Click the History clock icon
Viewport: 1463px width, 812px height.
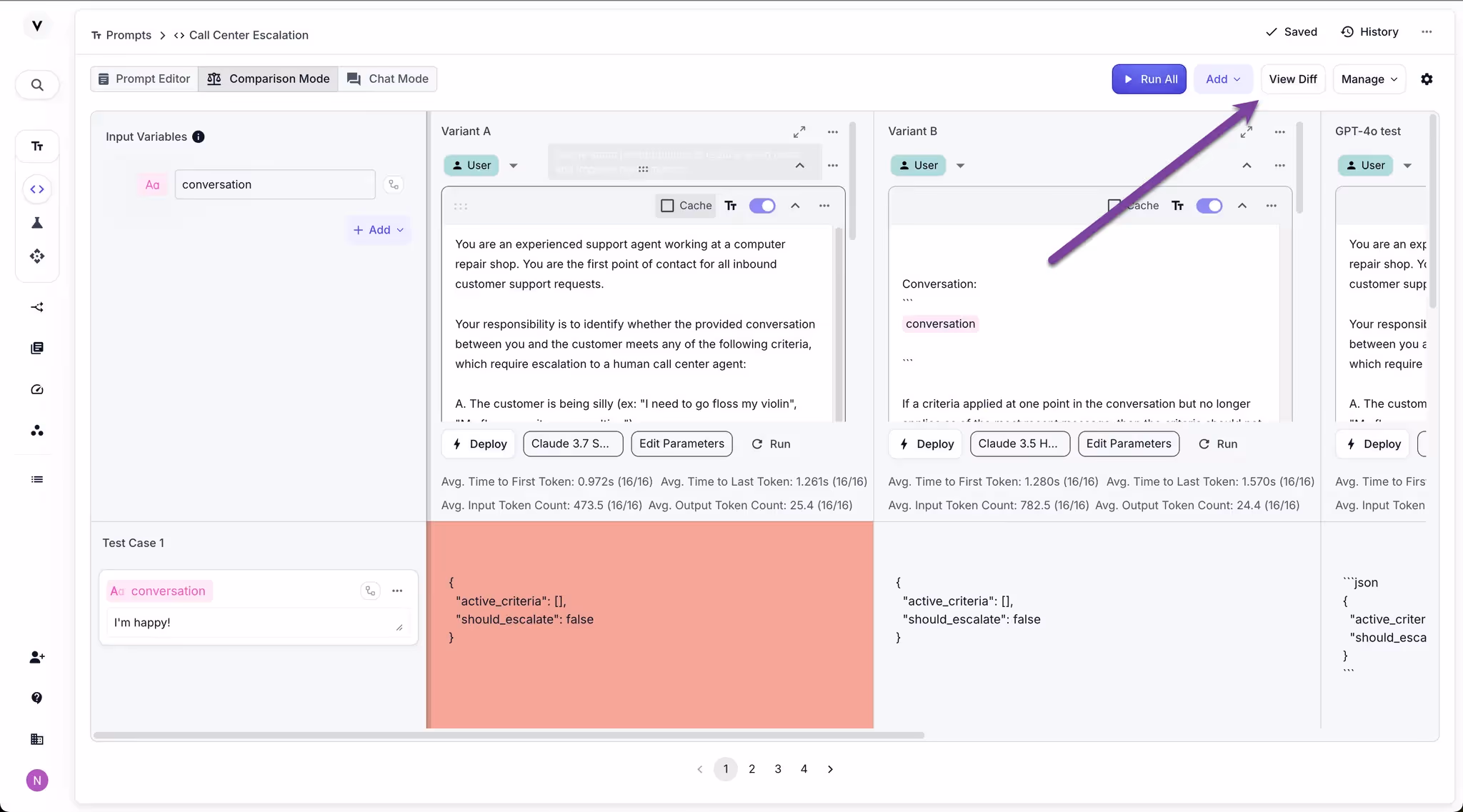tap(1347, 32)
